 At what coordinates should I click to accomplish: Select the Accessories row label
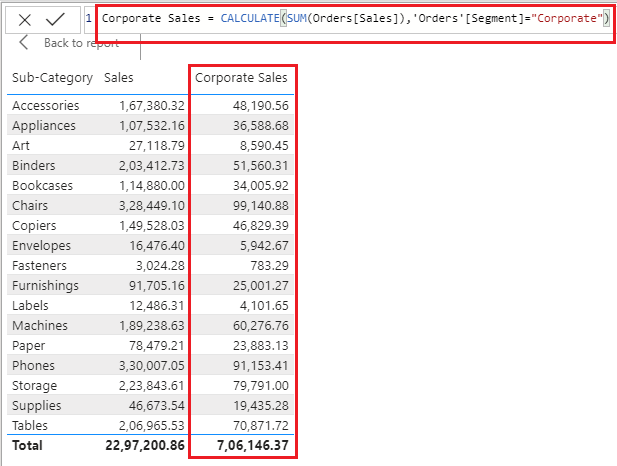(45, 105)
